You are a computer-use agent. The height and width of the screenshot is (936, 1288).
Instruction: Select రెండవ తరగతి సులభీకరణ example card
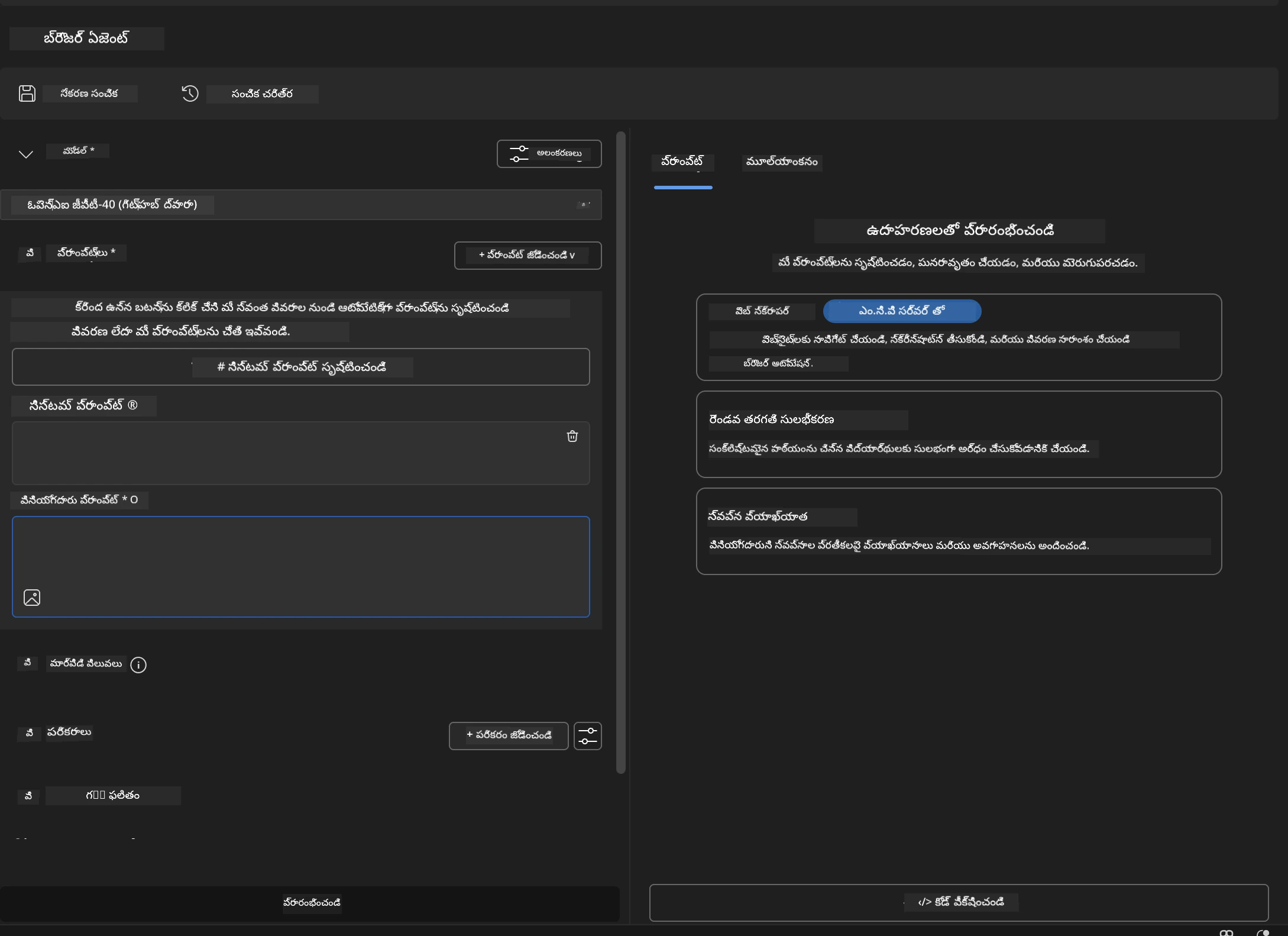[x=959, y=434]
